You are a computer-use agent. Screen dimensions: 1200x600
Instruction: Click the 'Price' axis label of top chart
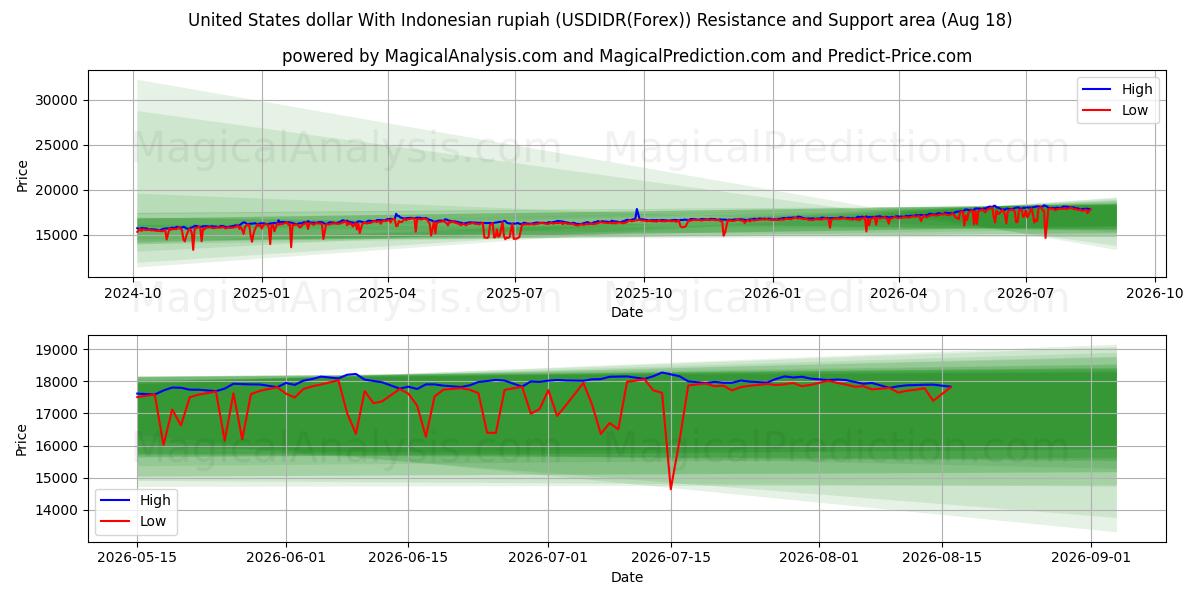coord(23,174)
